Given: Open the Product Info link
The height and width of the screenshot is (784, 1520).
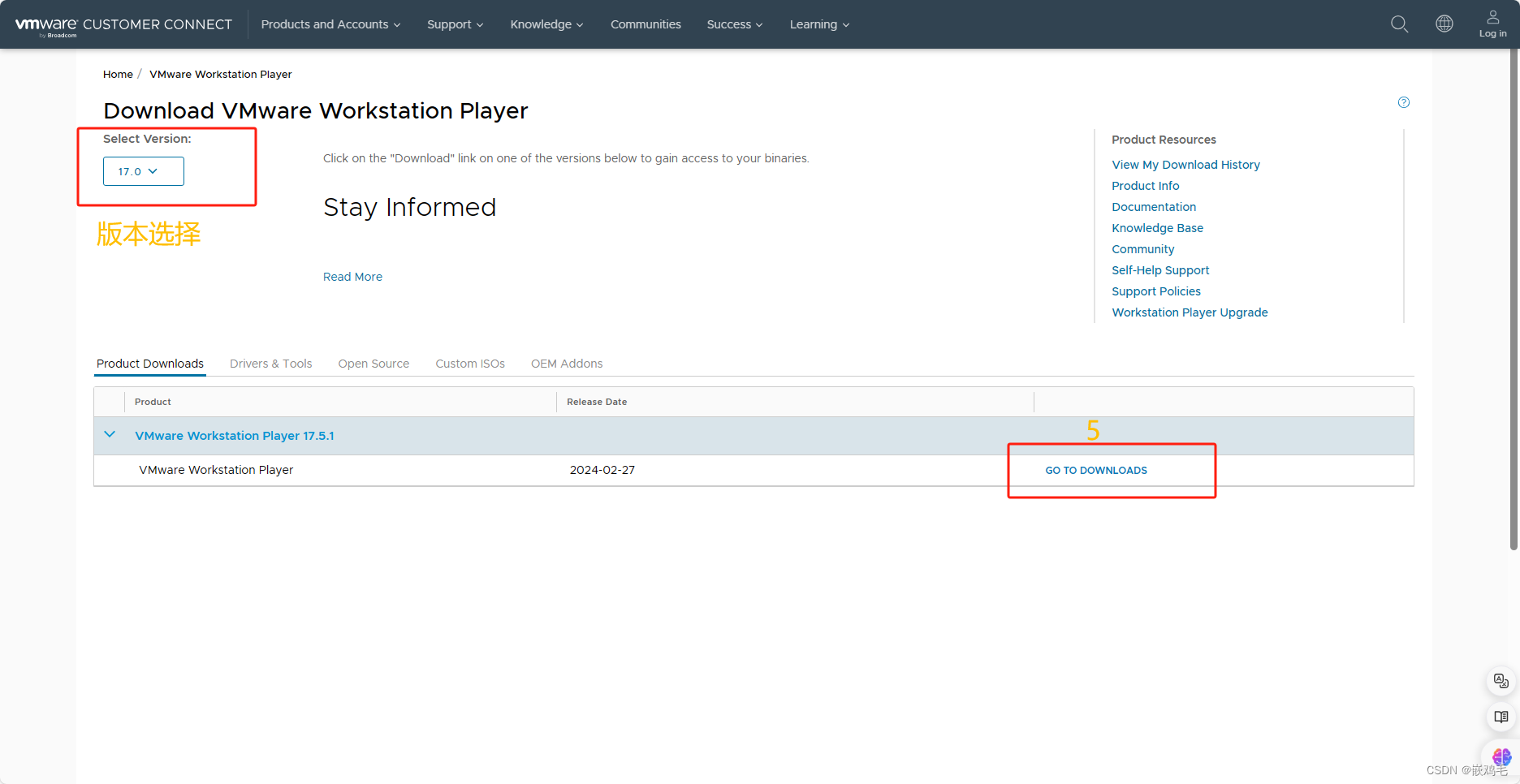Looking at the screenshot, I should 1145,186.
